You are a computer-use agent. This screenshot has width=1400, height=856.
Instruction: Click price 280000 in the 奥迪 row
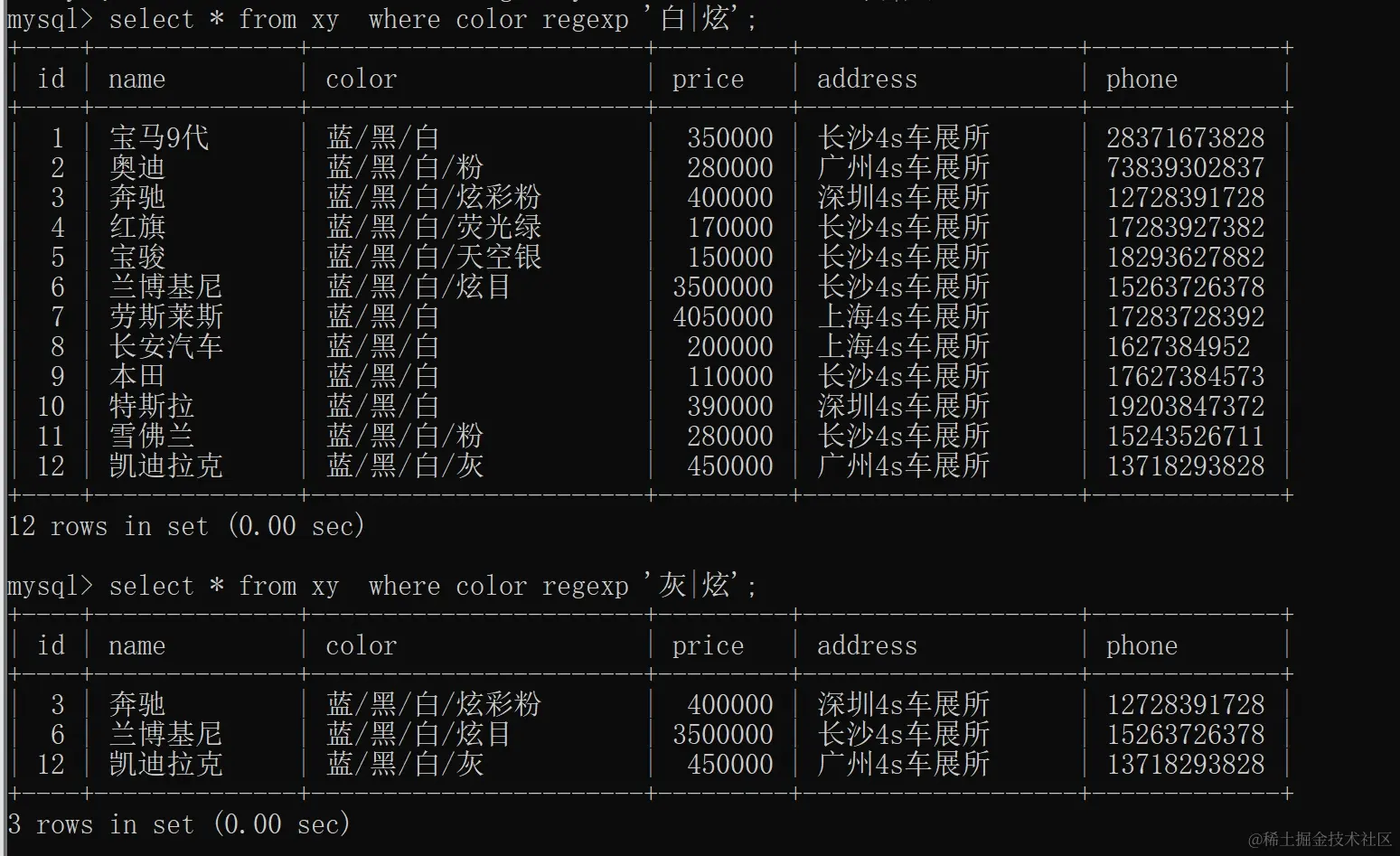pos(730,167)
